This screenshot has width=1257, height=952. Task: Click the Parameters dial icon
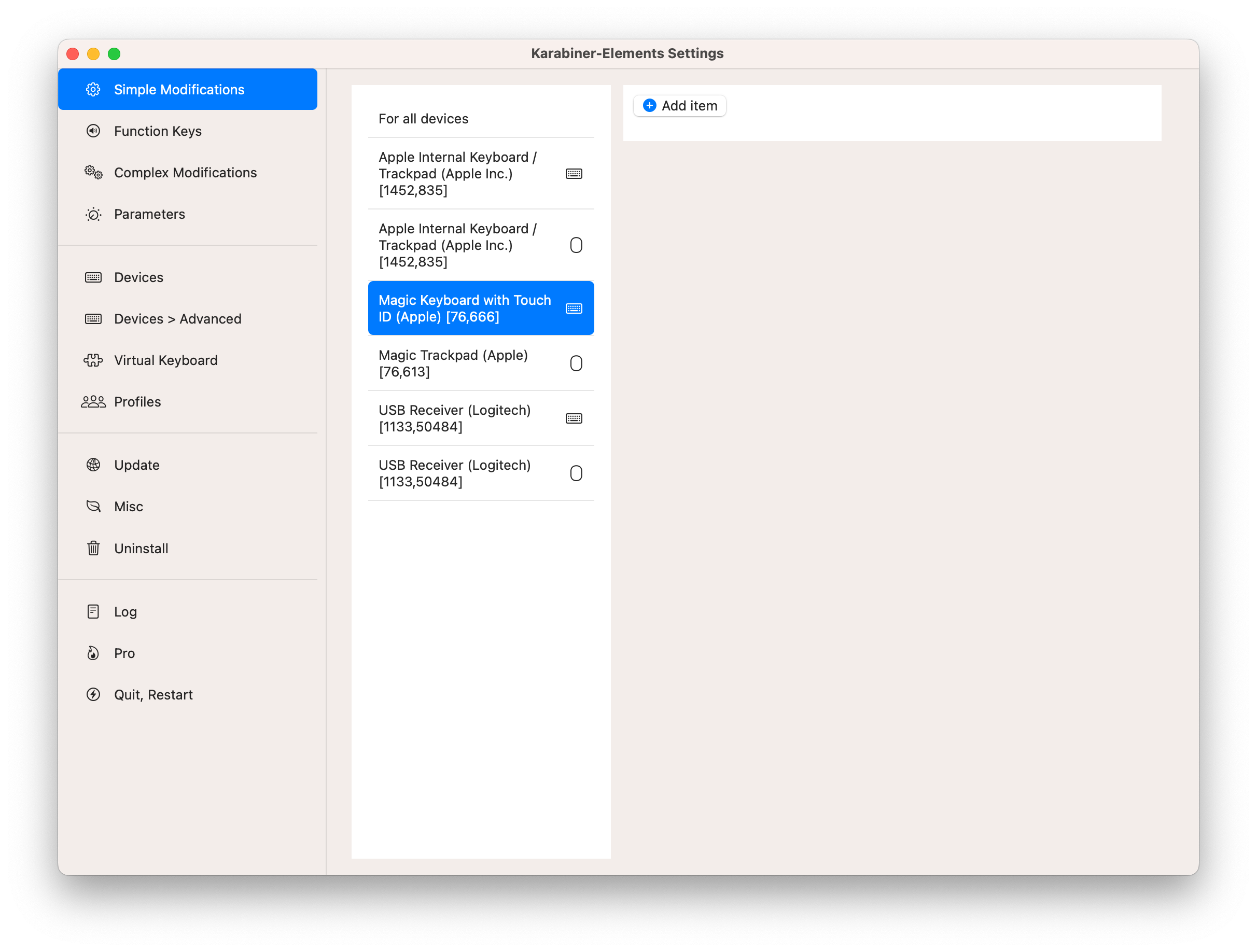[x=93, y=214]
